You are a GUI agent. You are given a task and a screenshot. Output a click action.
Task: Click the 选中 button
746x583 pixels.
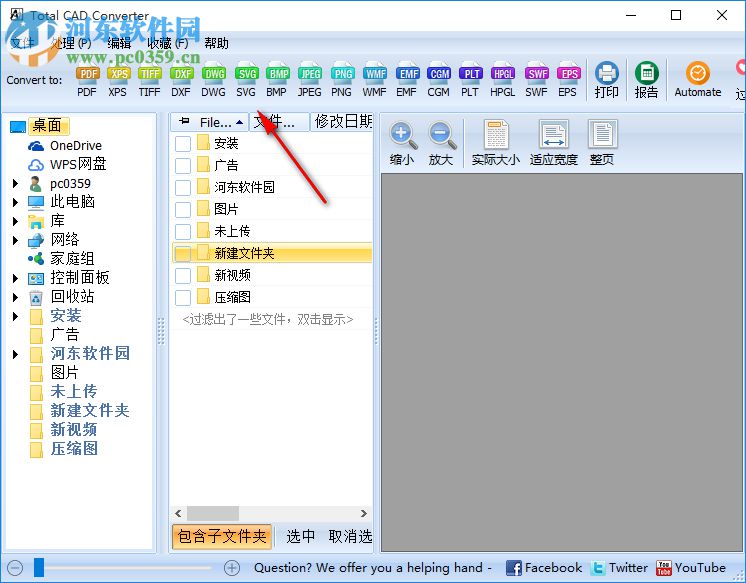pyautogui.click(x=301, y=537)
